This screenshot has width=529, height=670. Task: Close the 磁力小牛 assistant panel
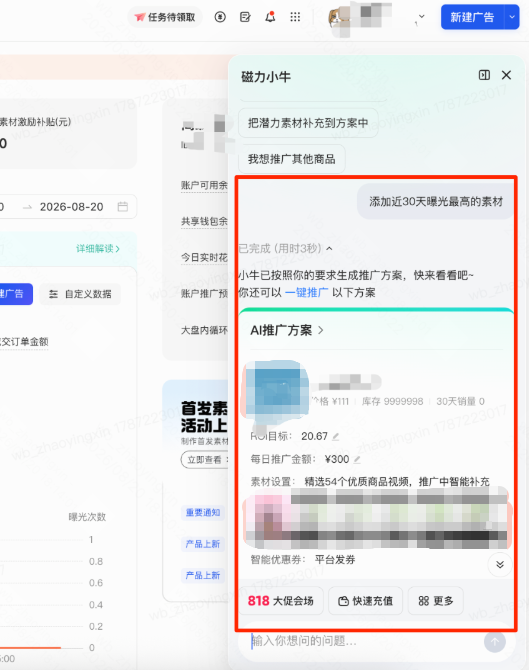[x=506, y=75]
